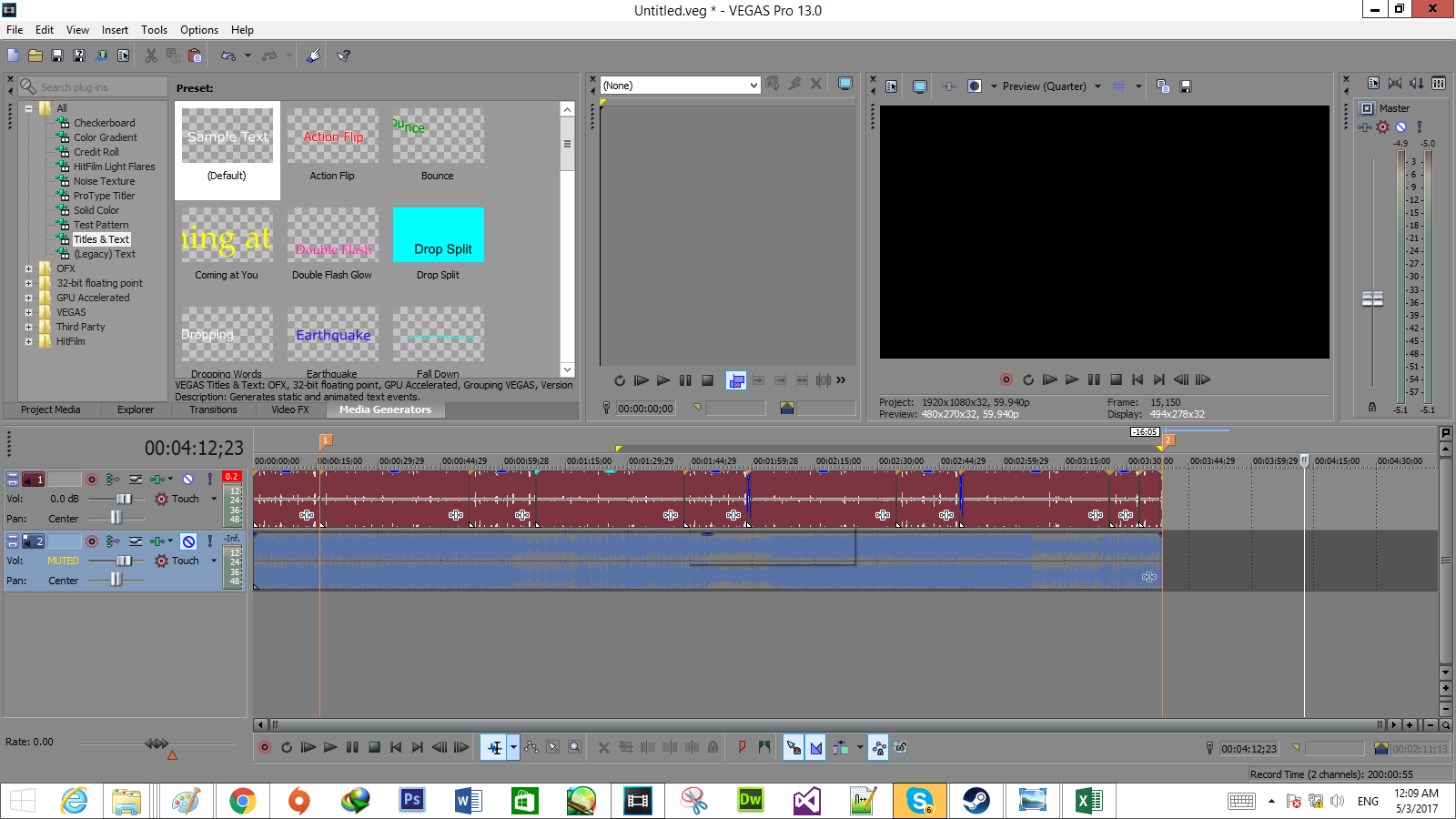The image size is (1456, 819).
Task: Open Steam from the taskbar
Action: 976,801
